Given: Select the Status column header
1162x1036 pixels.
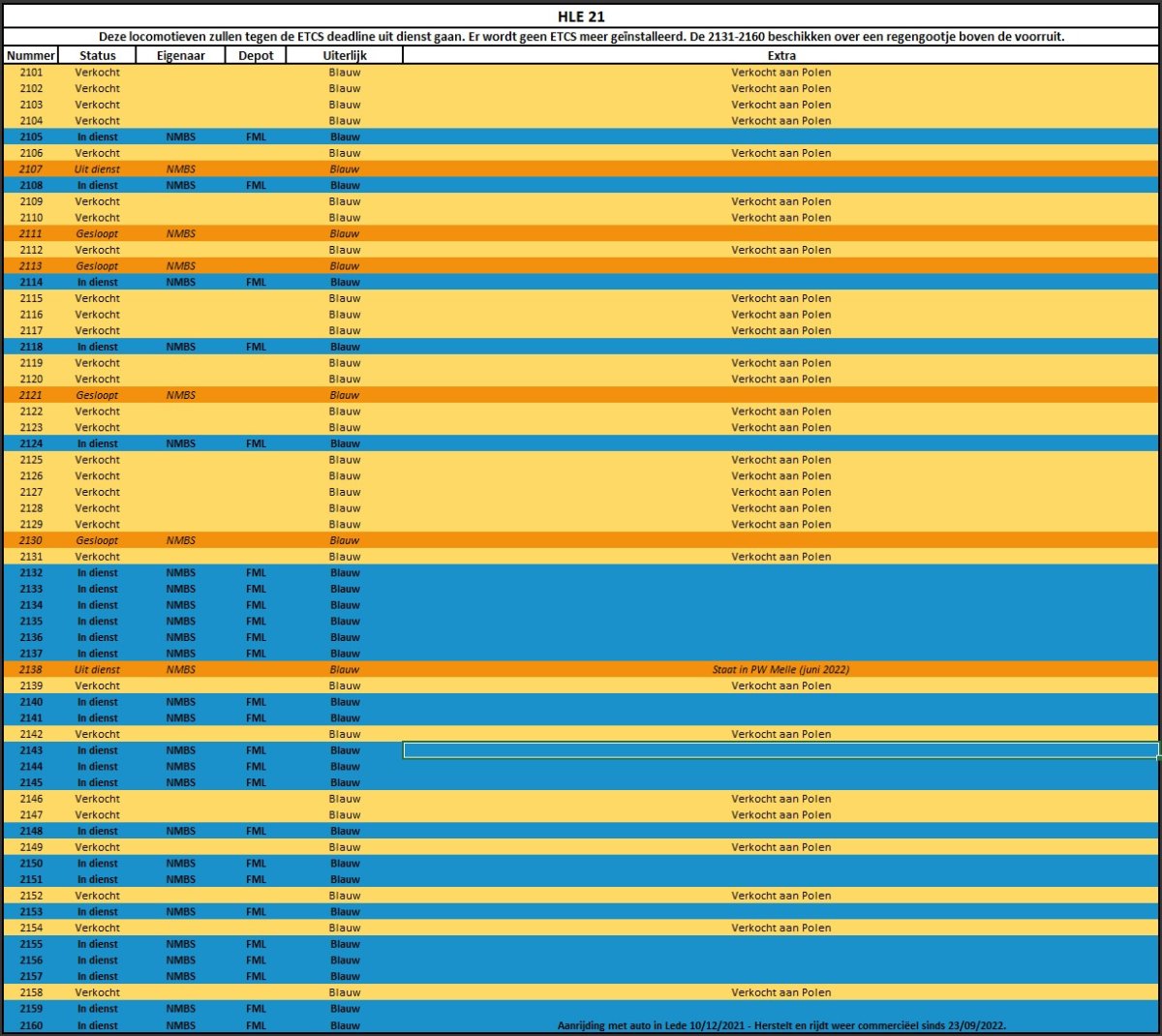Looking at the screenshot, I should (98, 55).
